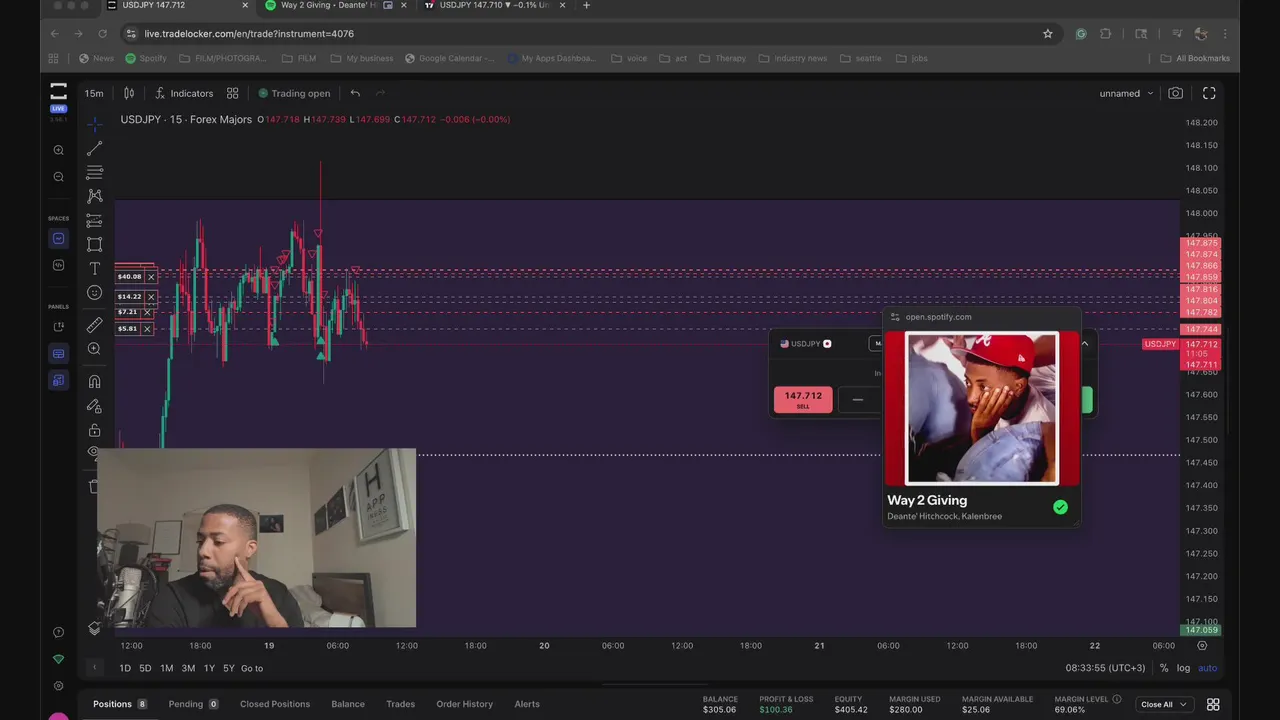The height and width of the screenshot is (720, 1280).
Task: Toggle the bottom Panels sidebar icon
Action: (x=58, y=380)
